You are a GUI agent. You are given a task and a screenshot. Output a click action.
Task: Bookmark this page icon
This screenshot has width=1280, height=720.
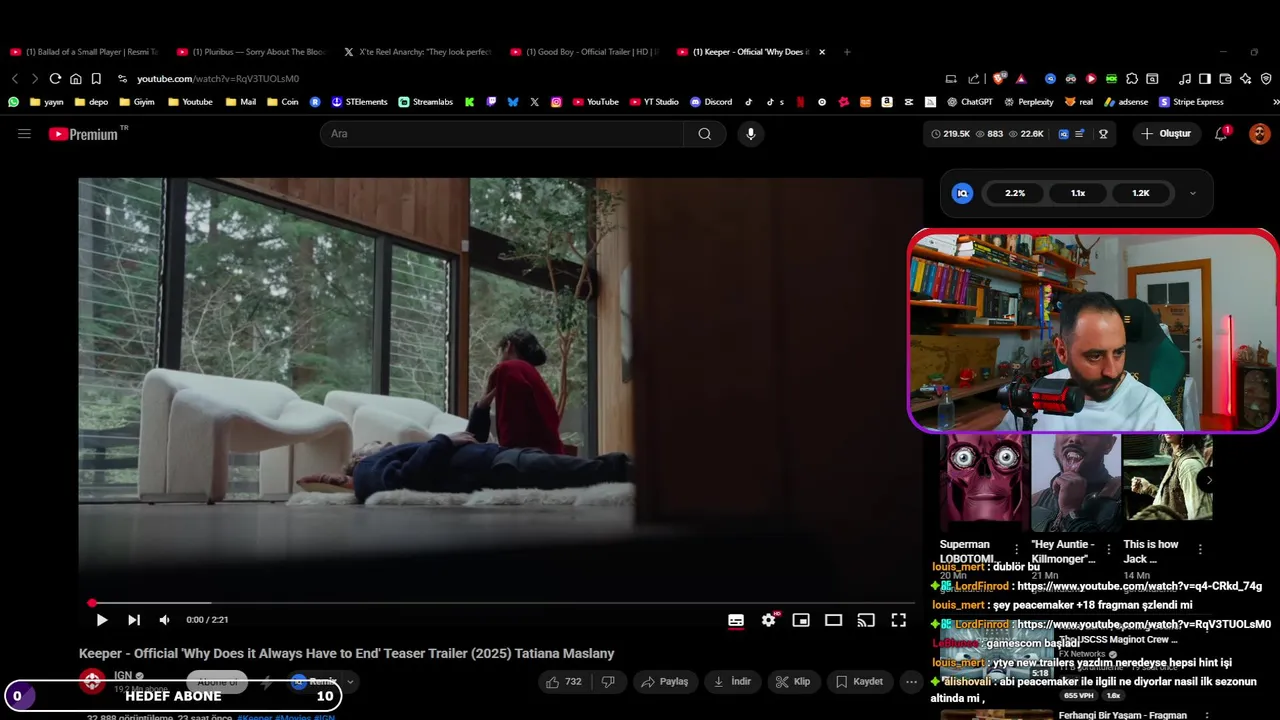point(96,78)
